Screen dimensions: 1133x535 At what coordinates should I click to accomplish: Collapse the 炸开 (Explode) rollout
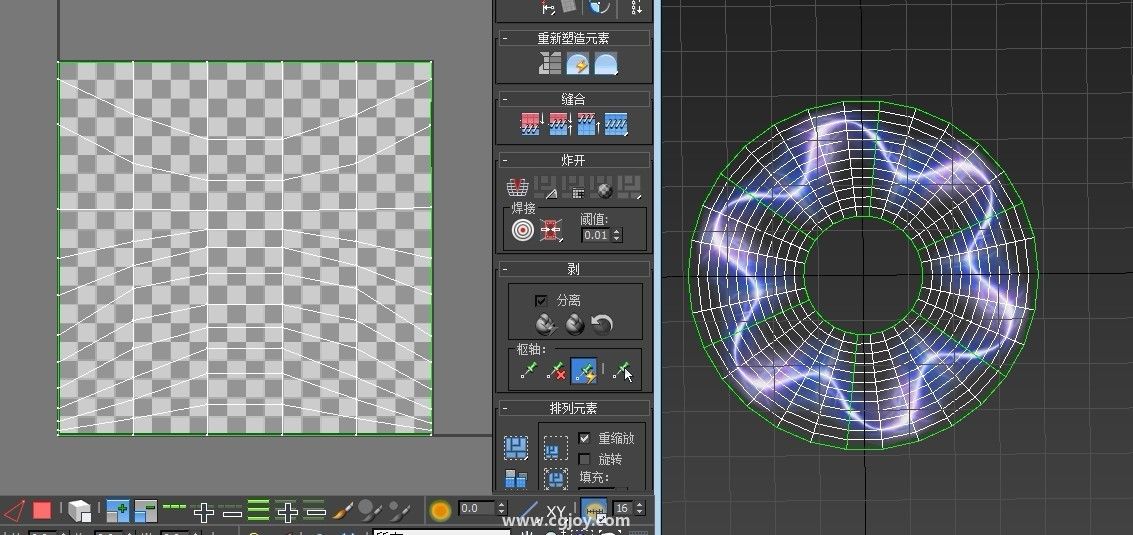click(x=573, y=160)
